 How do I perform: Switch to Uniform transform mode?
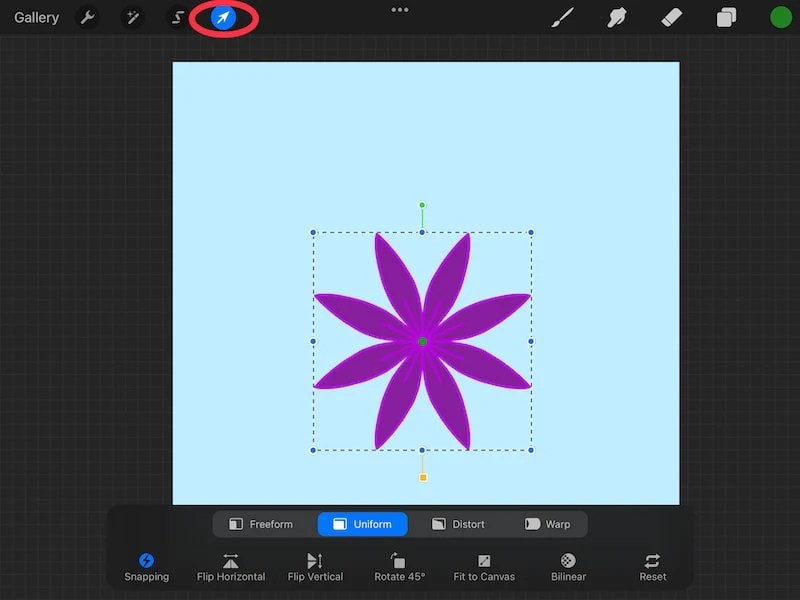[x=362, y=523]
